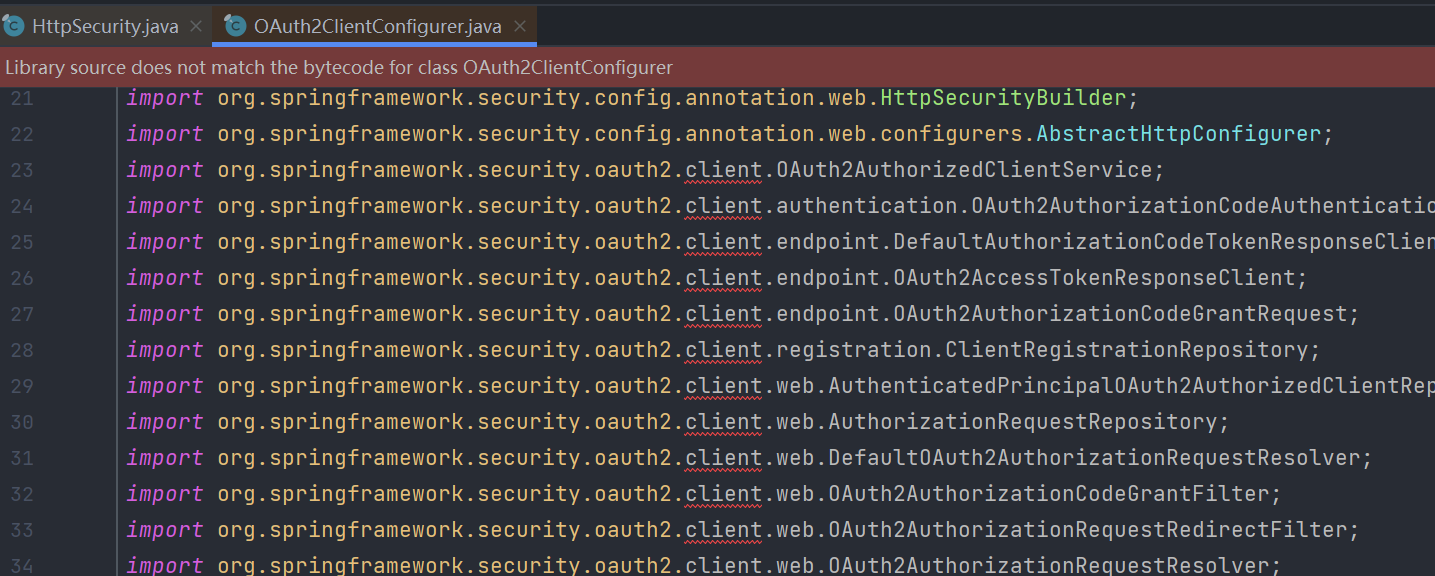The width and height of the screenshot is (1435, 576).
Task: Click the red-underlined client on line 24
Action: pos(724,206)
